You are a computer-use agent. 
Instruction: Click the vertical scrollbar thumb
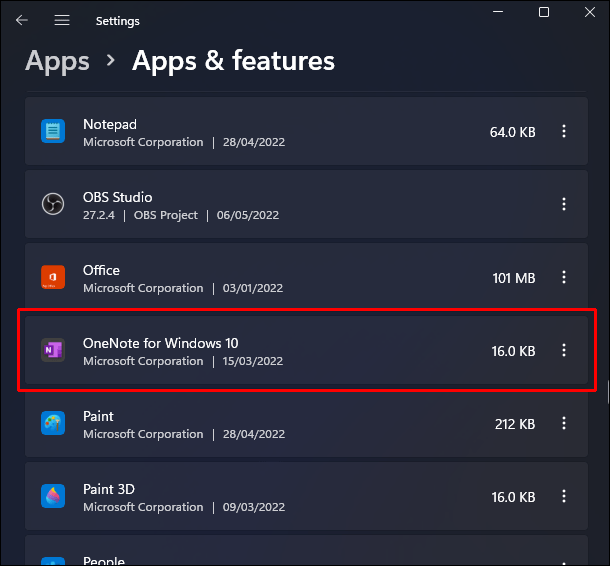(x=608, y=393)
